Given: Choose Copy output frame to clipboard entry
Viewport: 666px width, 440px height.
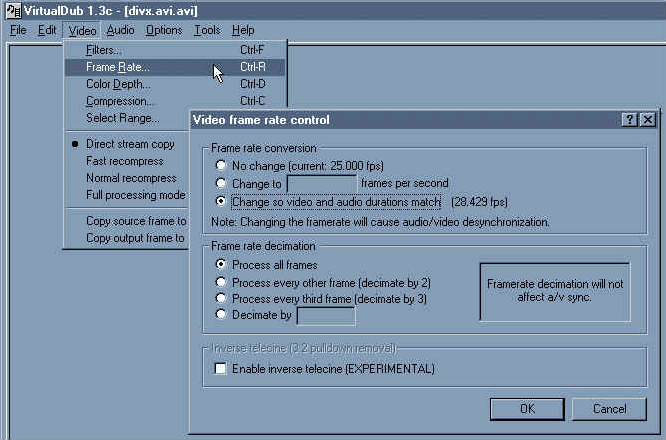Looking at the screenshot, I should 127,238.
